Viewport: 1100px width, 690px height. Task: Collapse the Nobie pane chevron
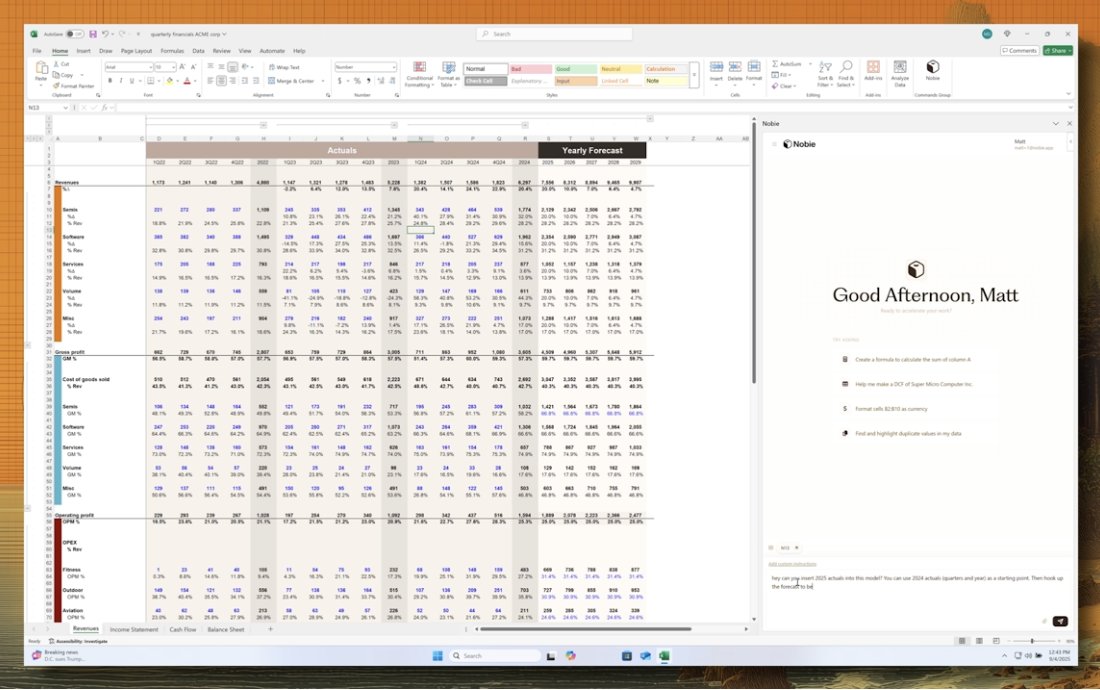[1055, 123]
